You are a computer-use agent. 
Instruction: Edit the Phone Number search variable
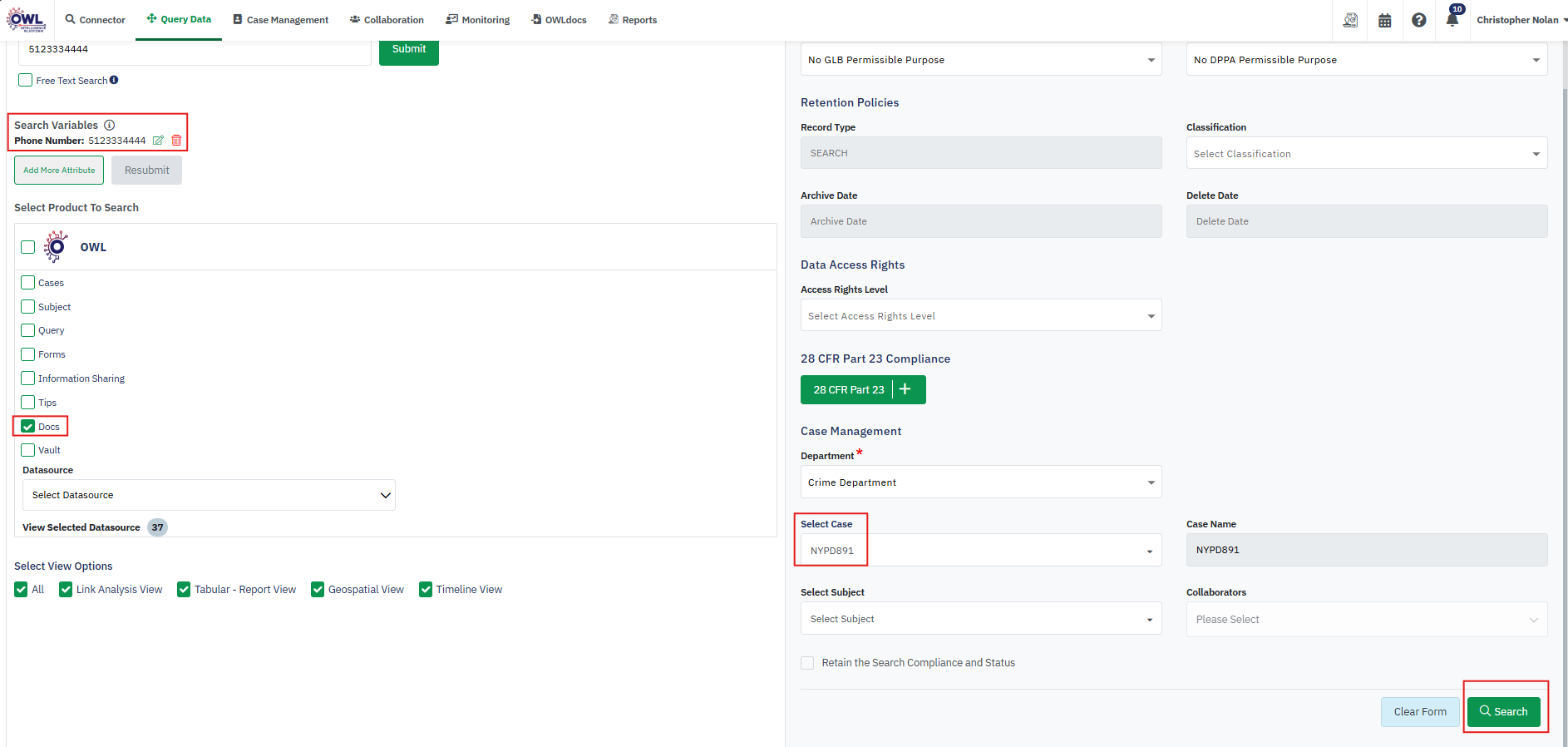(x=158, y=141)
